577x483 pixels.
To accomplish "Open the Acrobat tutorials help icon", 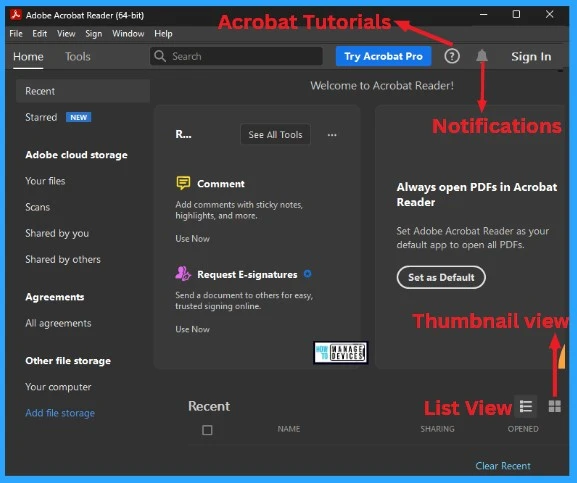I will tap(452, 56).
